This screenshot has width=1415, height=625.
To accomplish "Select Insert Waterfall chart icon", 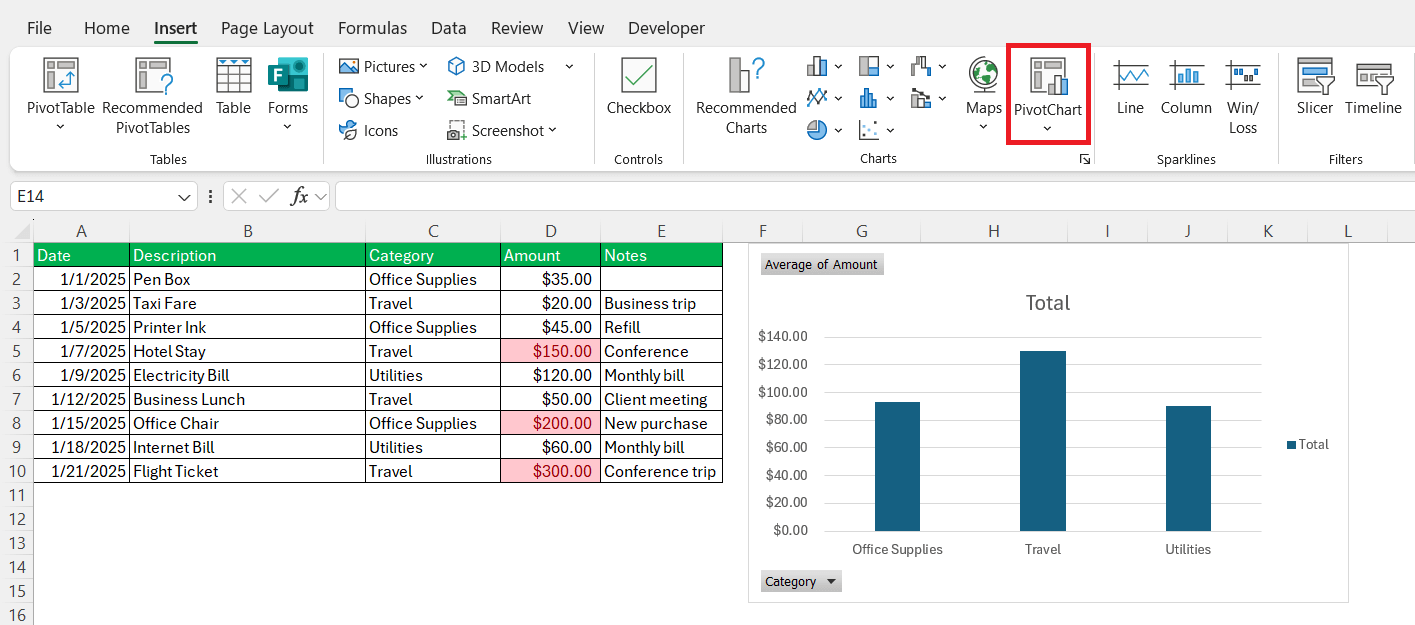I will pos(921,66).
